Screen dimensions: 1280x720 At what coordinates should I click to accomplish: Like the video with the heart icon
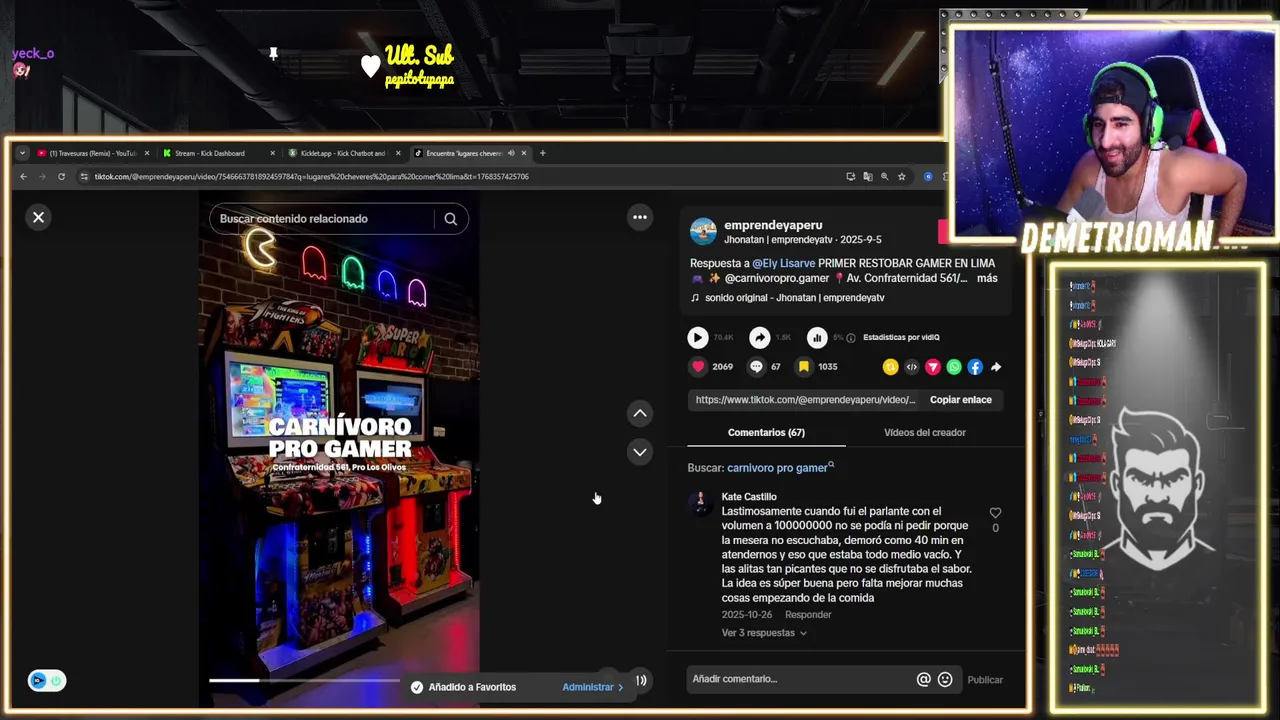coord(698,367)
